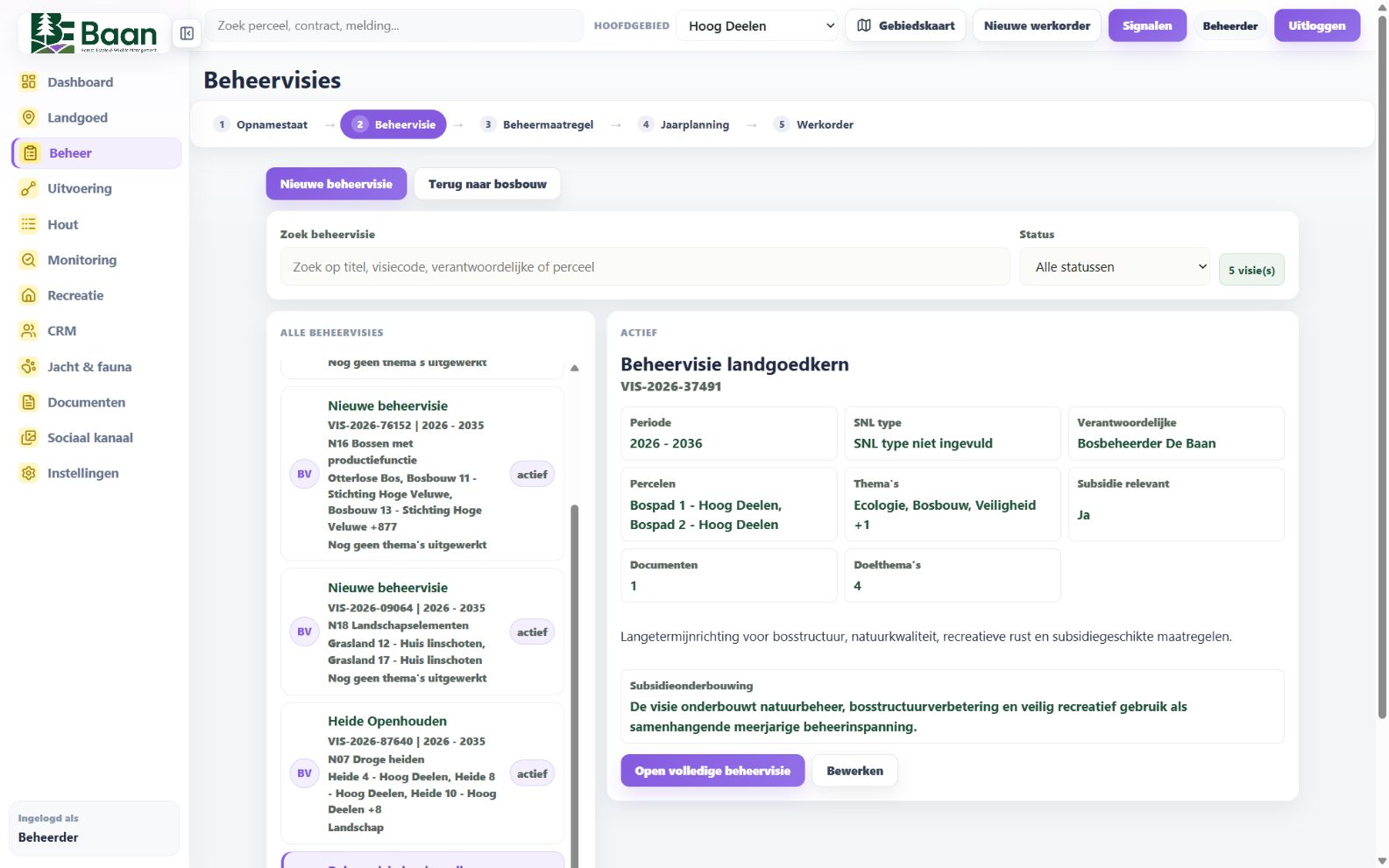Open Jacht & fauna paw icon
The width and height of the screenshot is (1389, 868).
29,367
